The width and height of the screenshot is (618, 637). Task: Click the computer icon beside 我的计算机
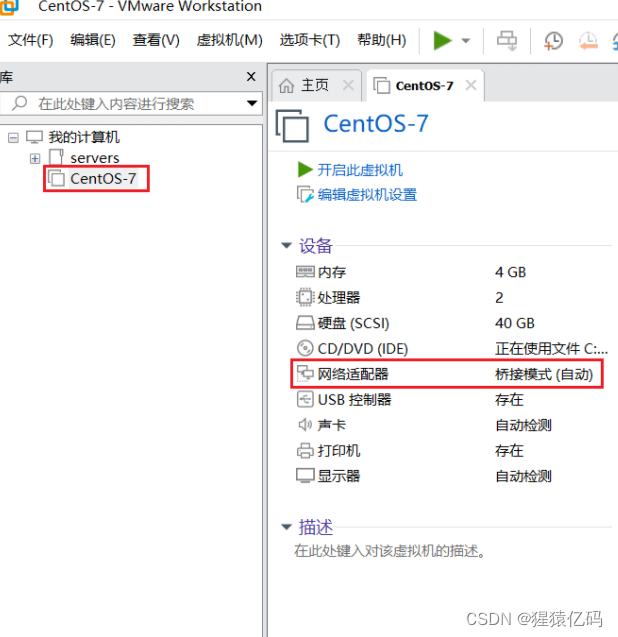[x=35, y=137]
